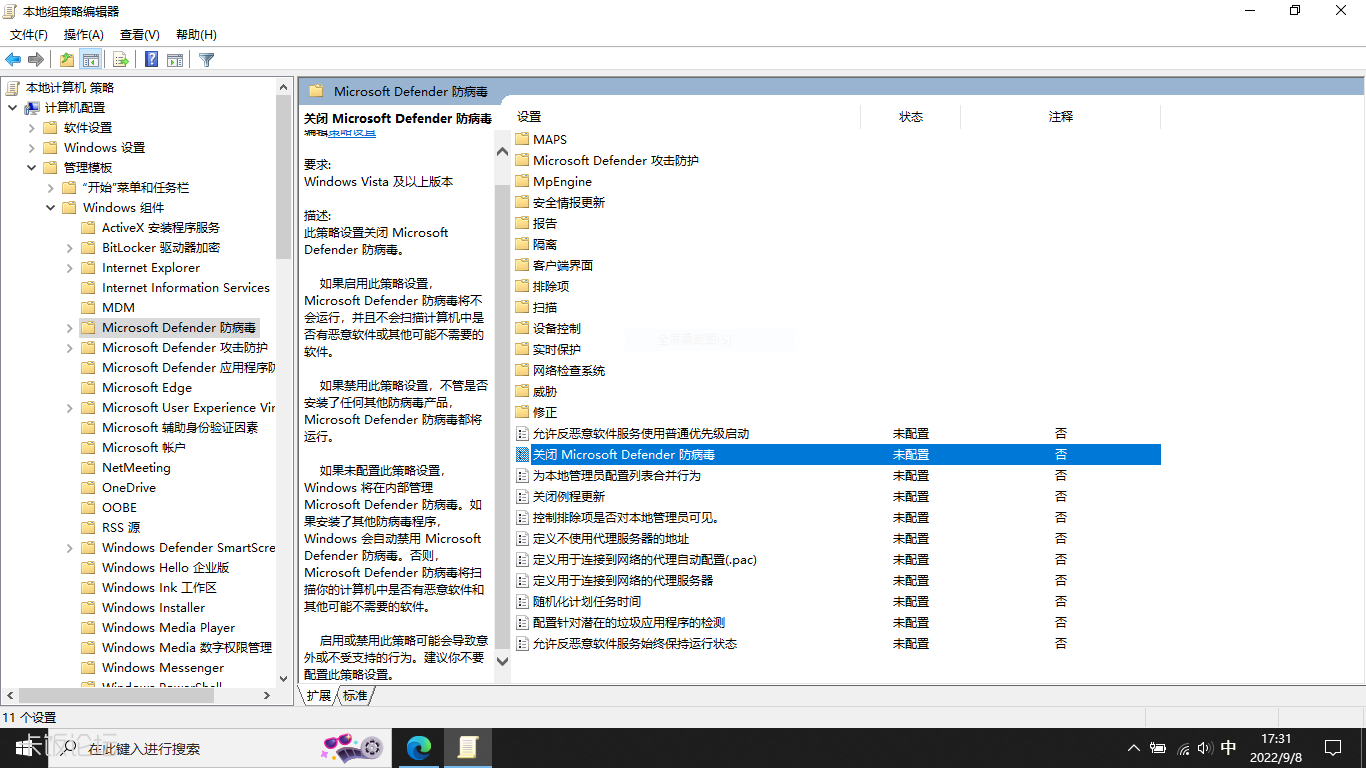Screen dimensions: 1366x768
Task: Collapse the Windows 组件 tree node
Action: [x=51, y=208]
